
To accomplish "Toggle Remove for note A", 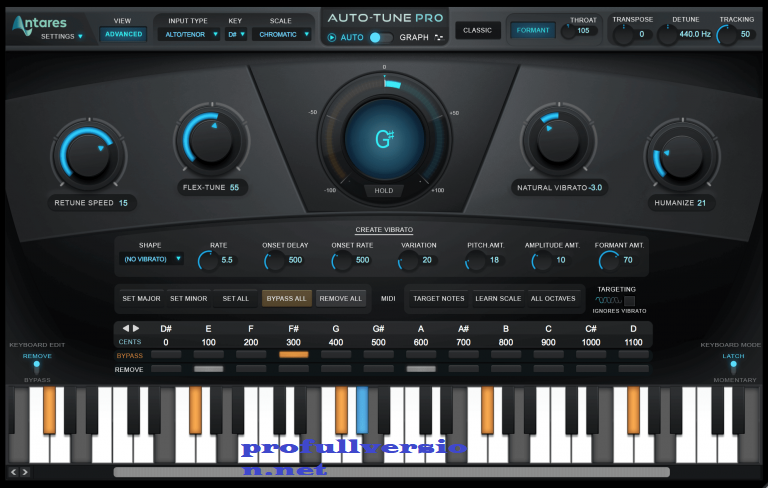I will (x=421, y=369).
